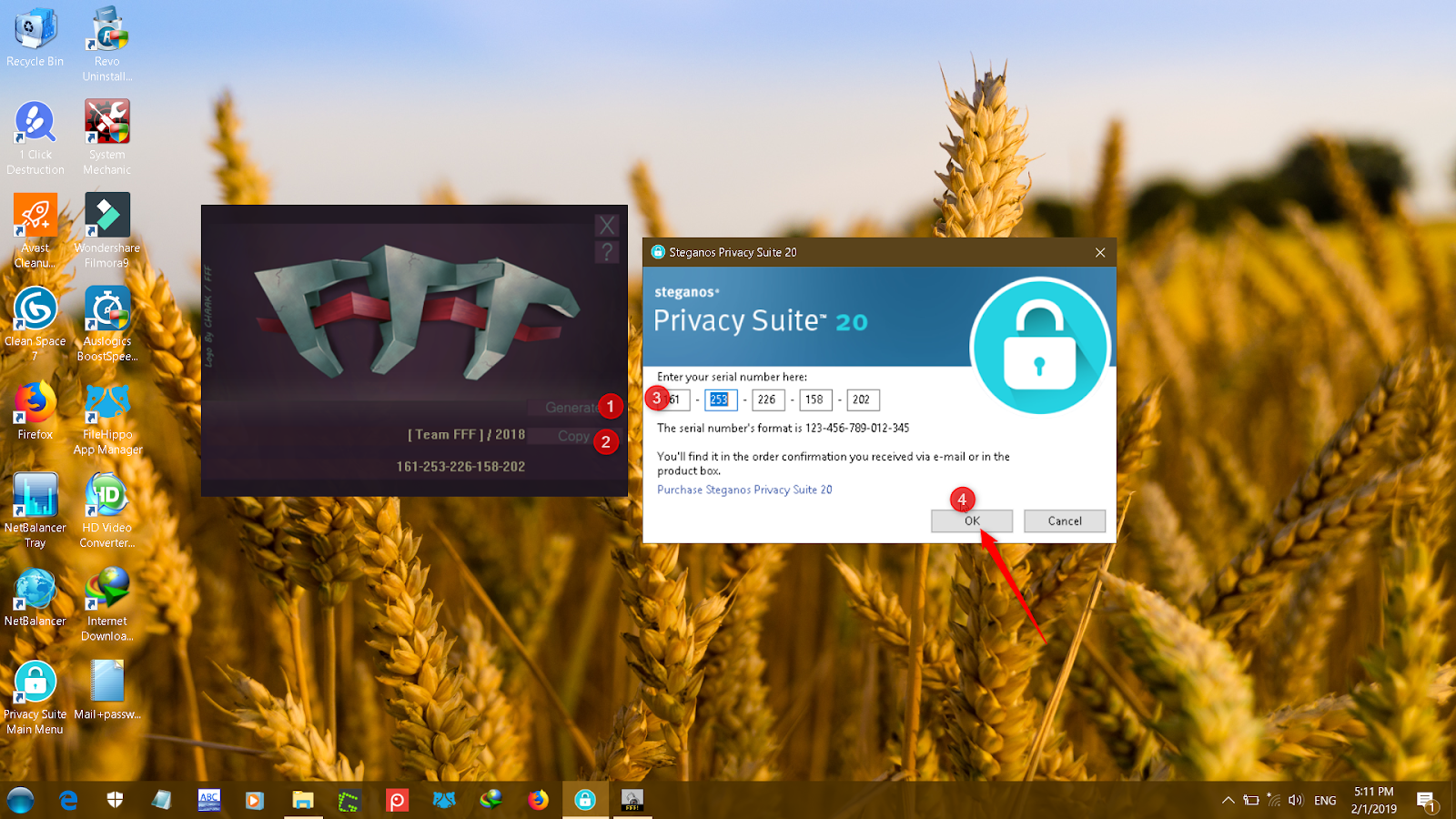Select the NetBalancer Tray desktop shortcut
The width and height of the screenshot is (1456, 819).
tap(35, 511)
